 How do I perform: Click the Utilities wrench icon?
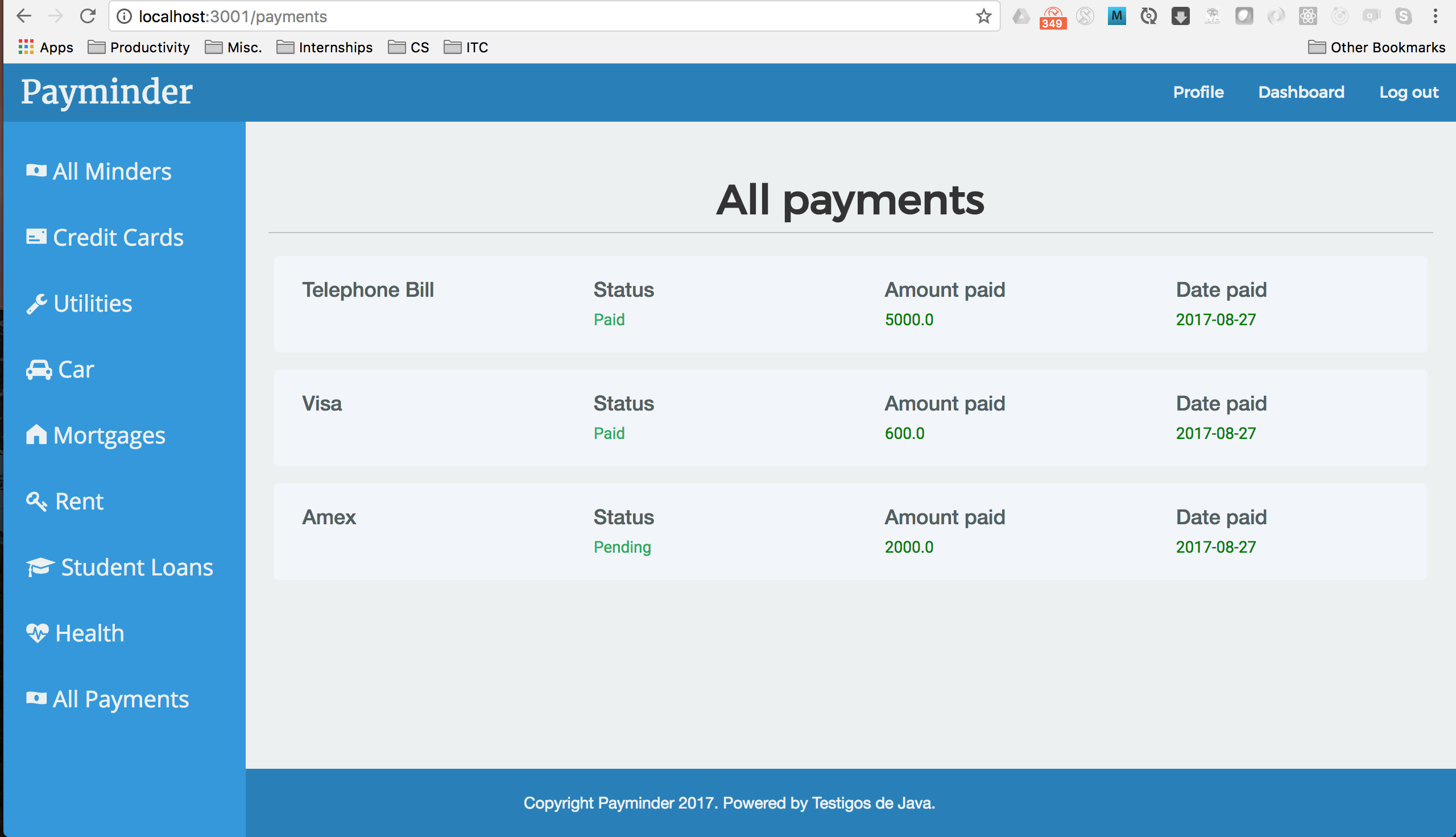tap(36, 304)
